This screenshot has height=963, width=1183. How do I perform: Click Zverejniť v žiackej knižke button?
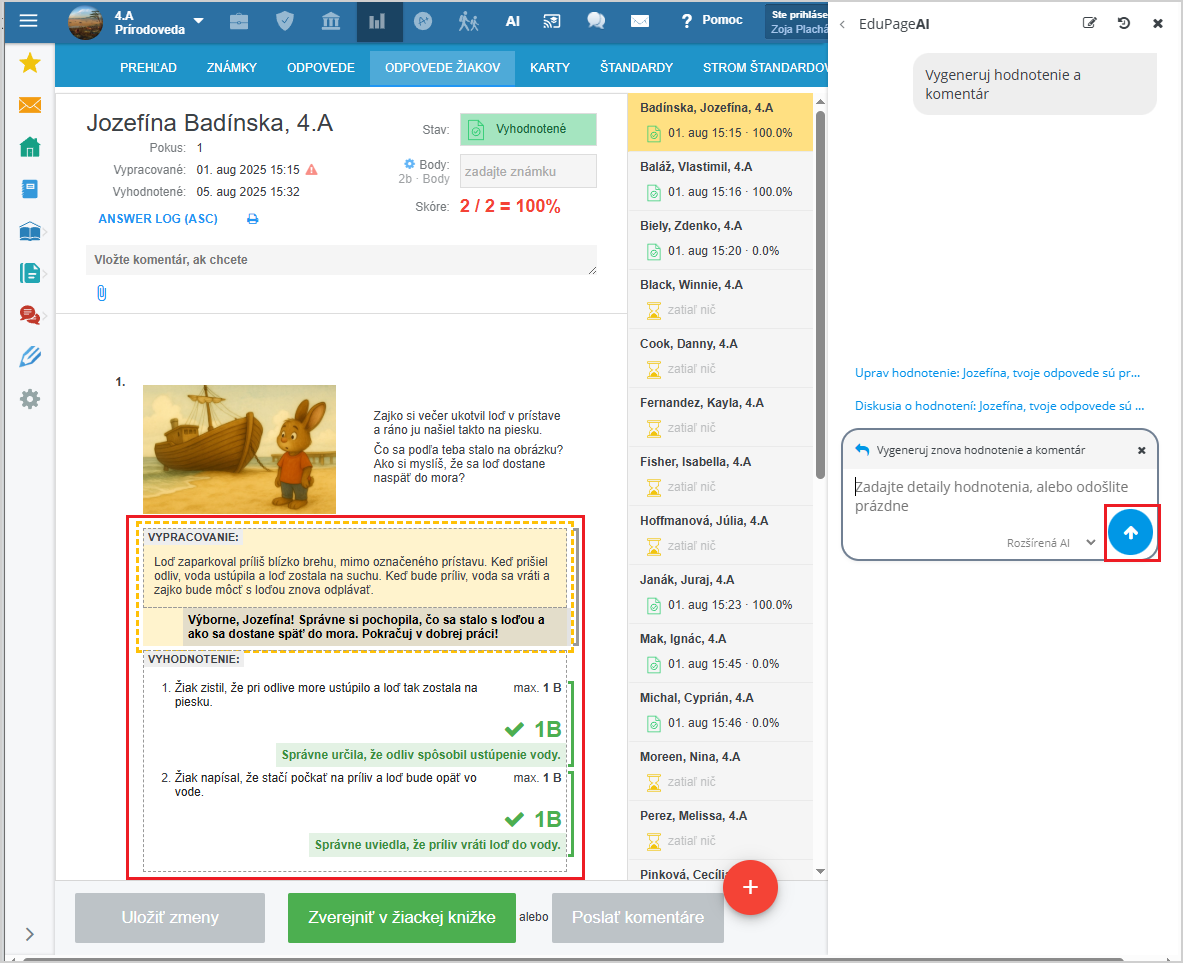click(x=401, y=918)
